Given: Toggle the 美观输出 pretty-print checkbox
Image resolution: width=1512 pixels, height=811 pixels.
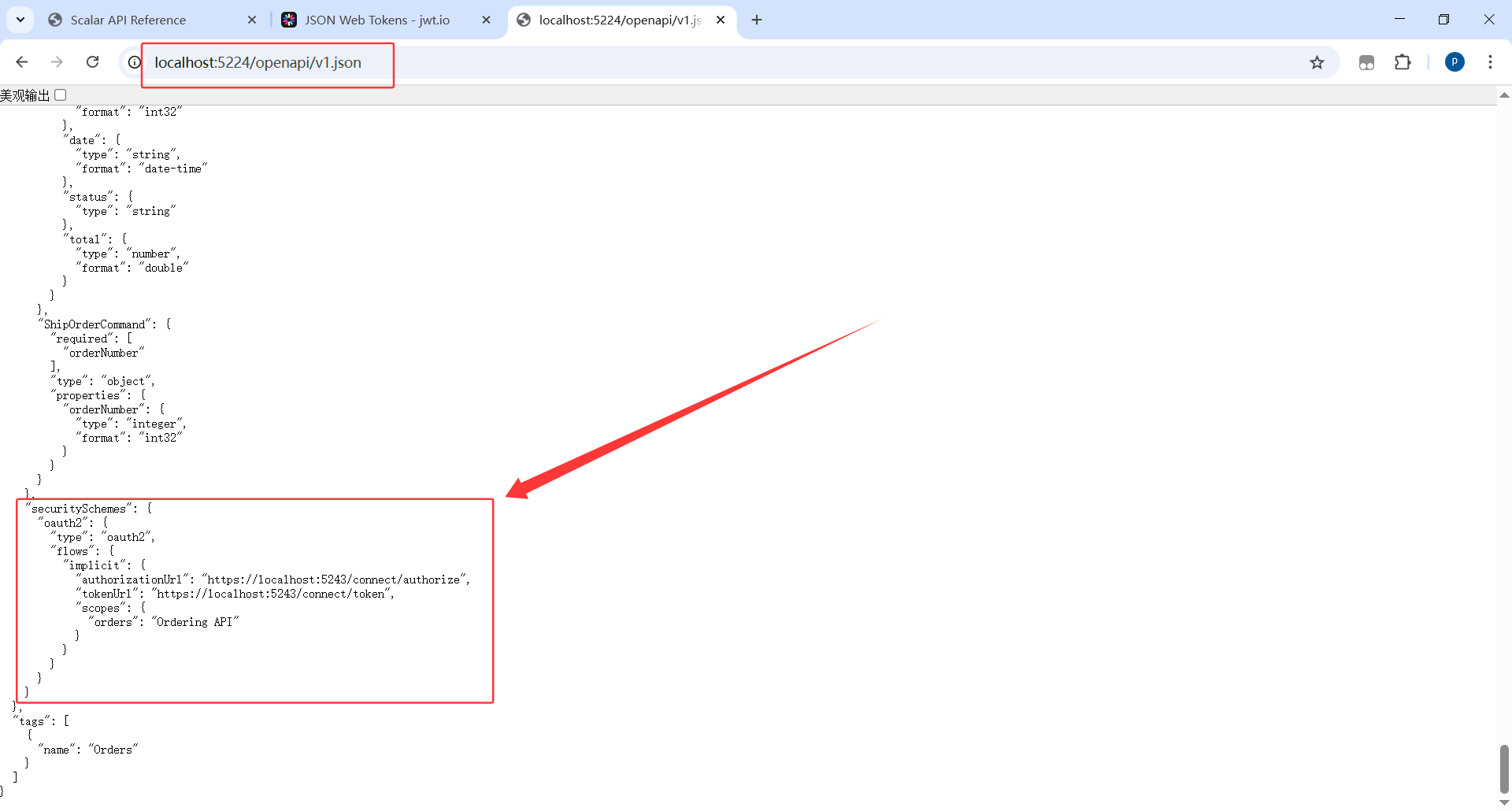Looking at the screenshot, I should click(60, 95).
